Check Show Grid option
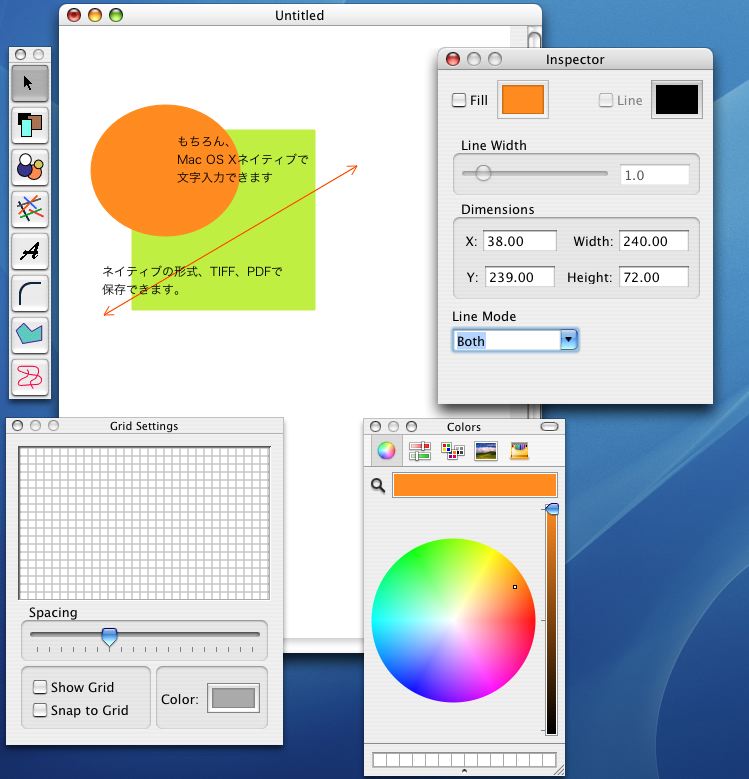The image size is (749, 779). coord(40,687)
